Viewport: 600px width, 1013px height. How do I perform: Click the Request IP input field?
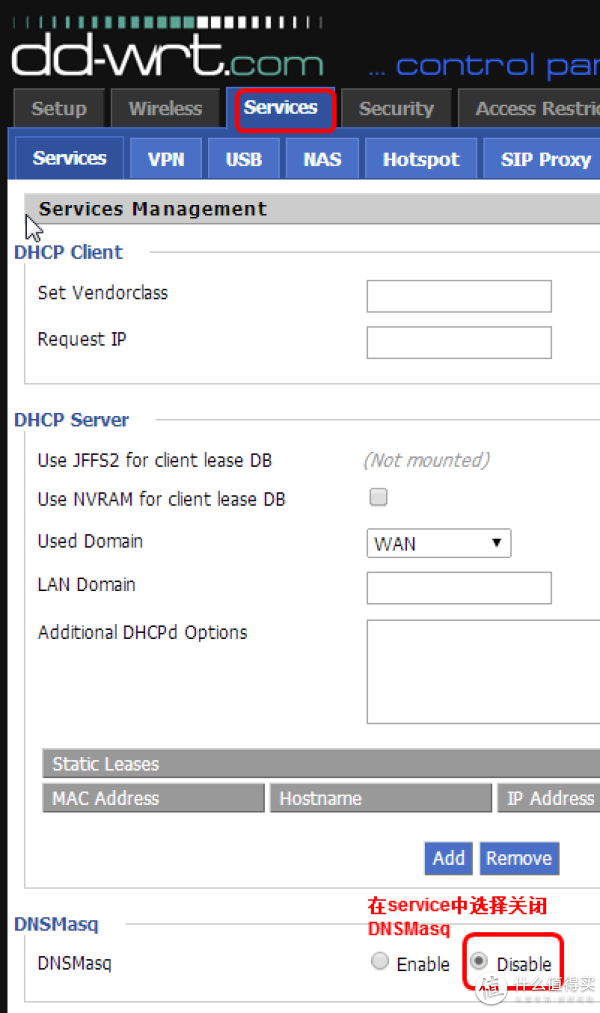pos(459,342)
